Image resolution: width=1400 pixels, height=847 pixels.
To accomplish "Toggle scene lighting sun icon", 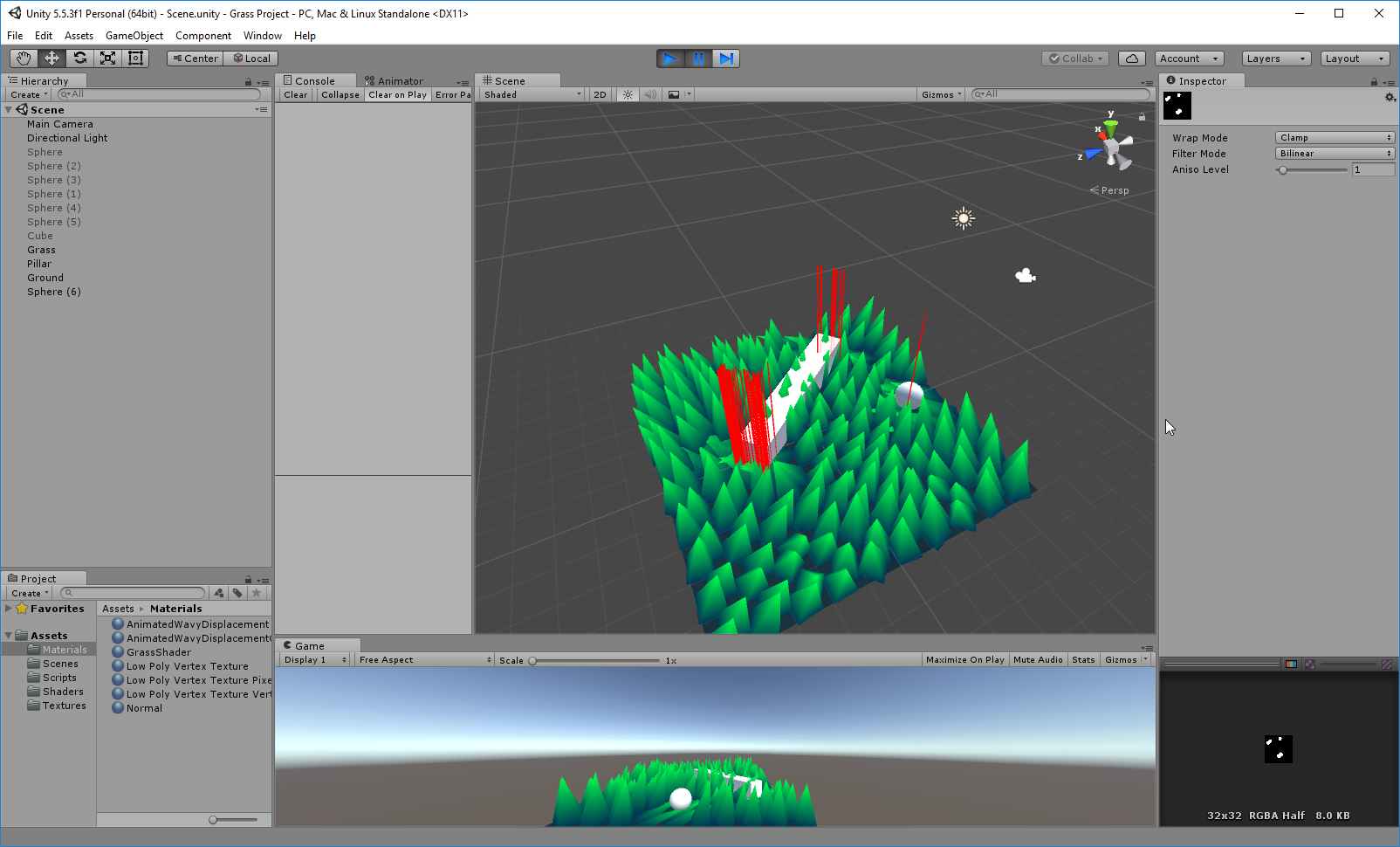I will (628, 94).
